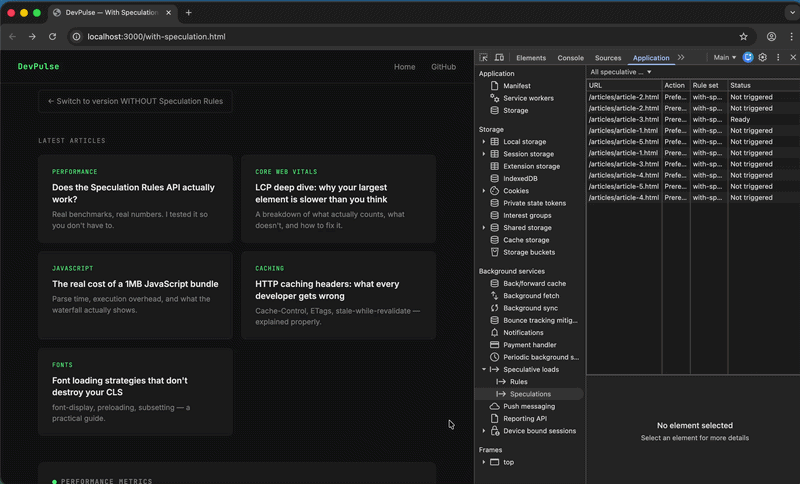Reload the page with the refresh button

[x=53, y=37]
